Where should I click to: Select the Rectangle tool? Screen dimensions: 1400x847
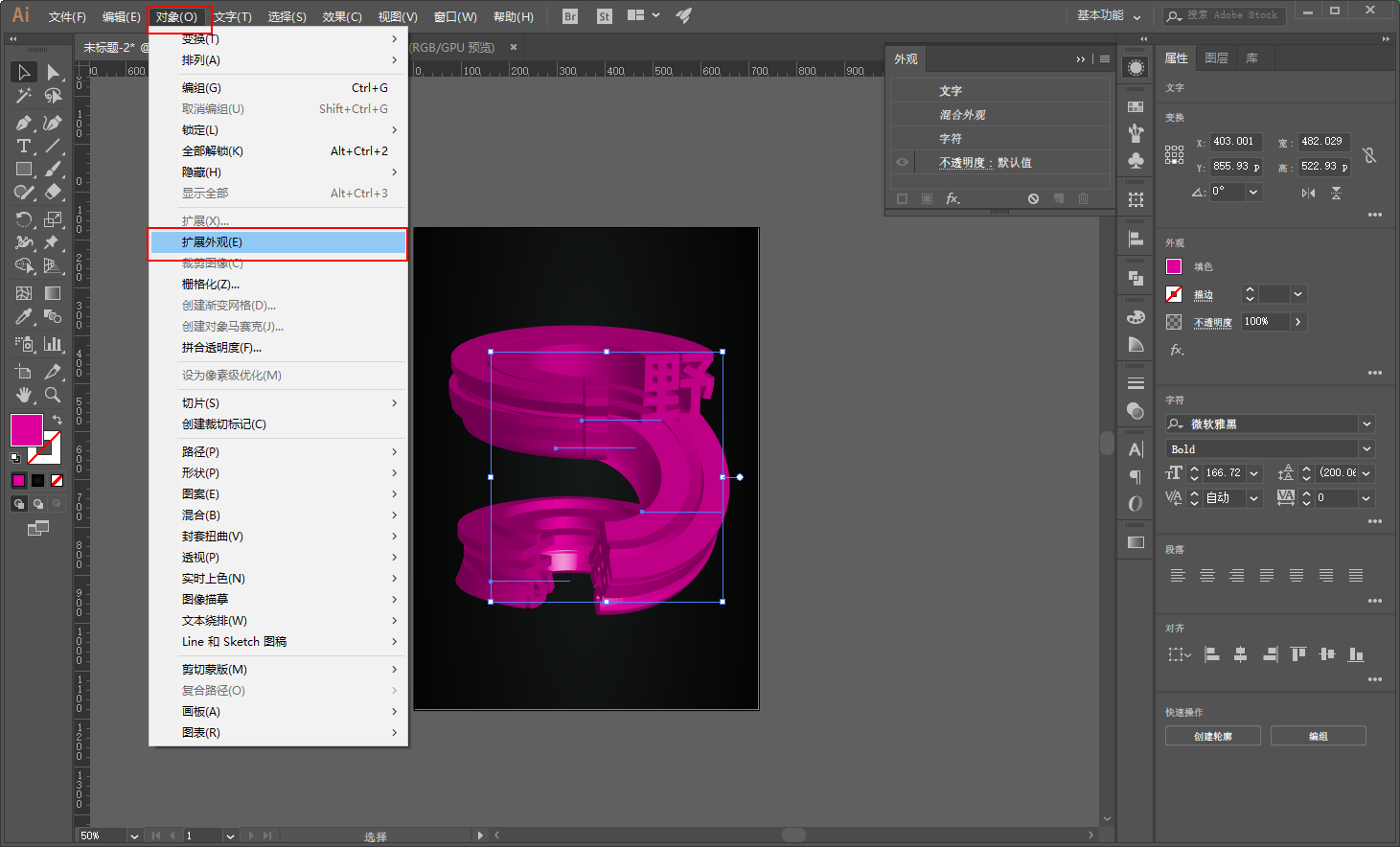[24, 169]
